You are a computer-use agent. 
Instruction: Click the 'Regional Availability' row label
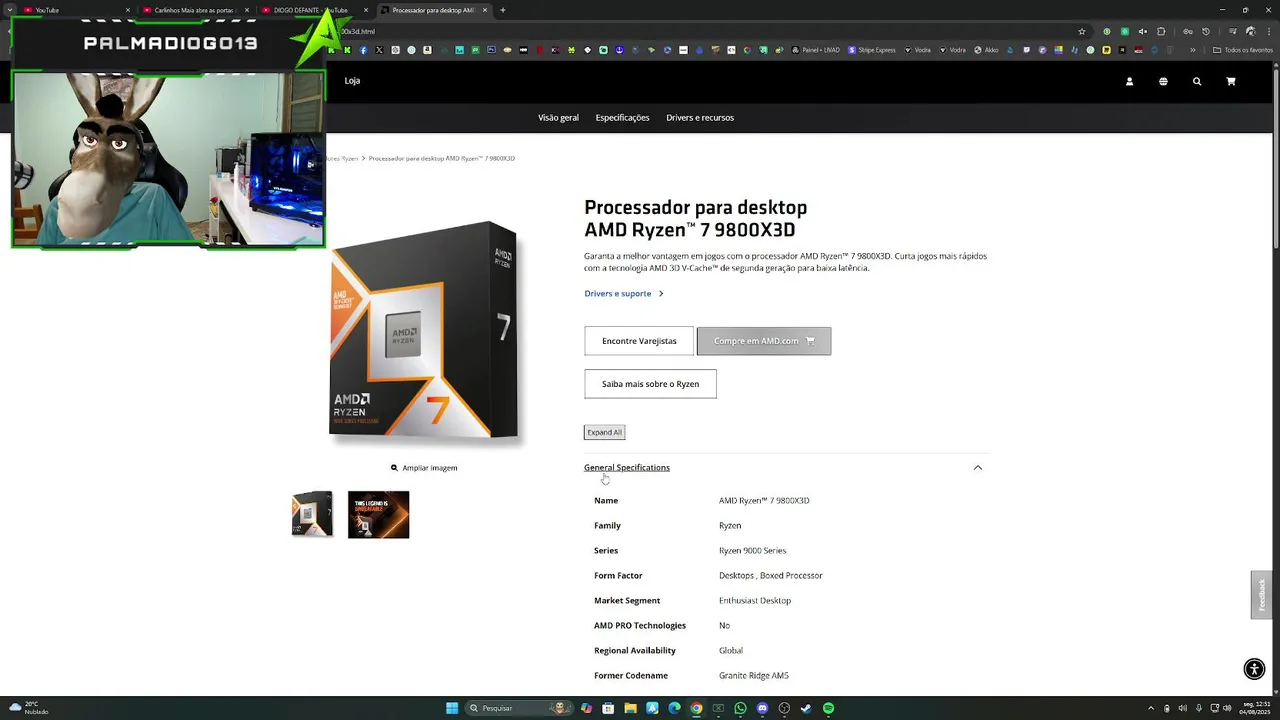coord(635,651)
